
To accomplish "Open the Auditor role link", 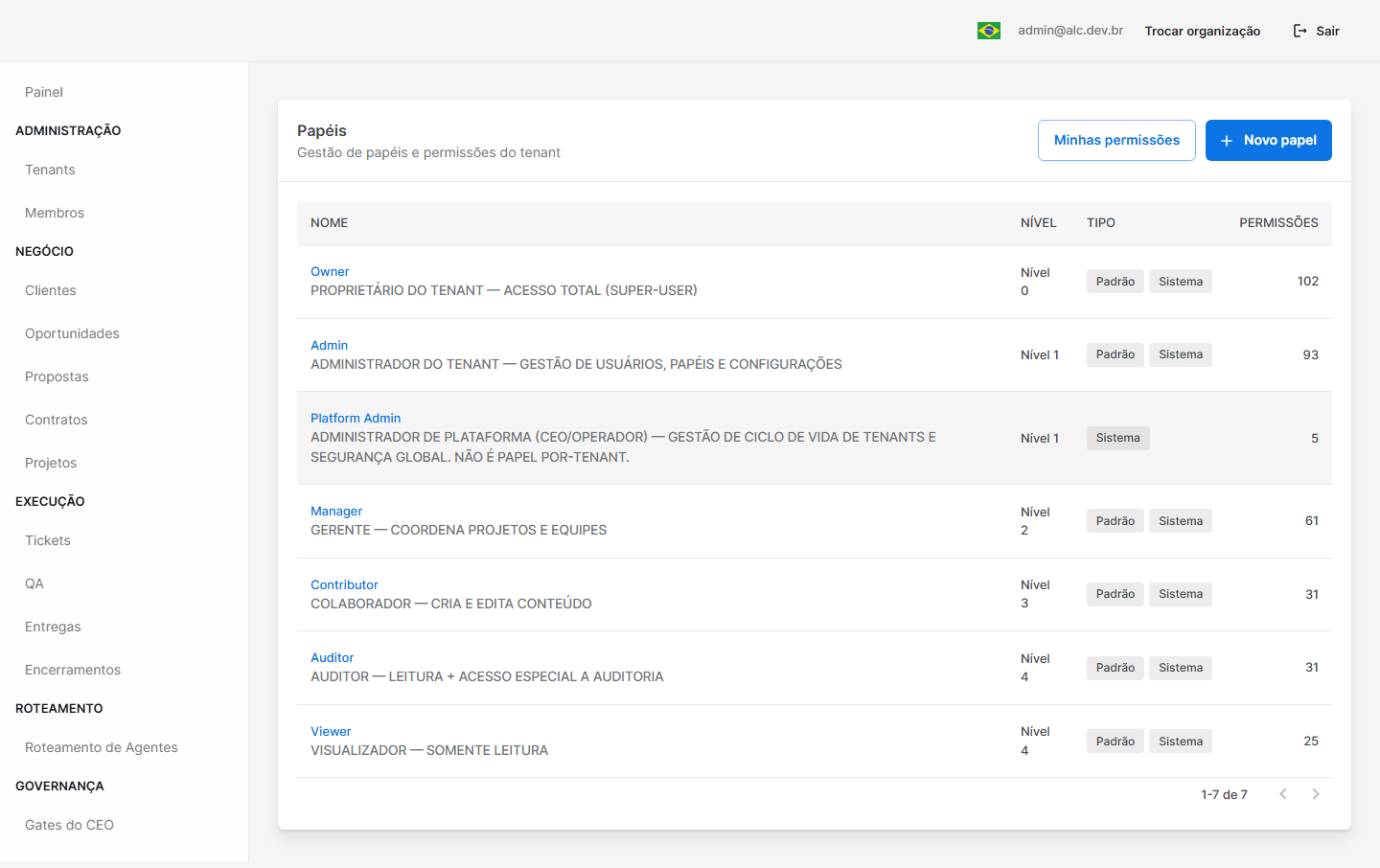I will [333, 658].
